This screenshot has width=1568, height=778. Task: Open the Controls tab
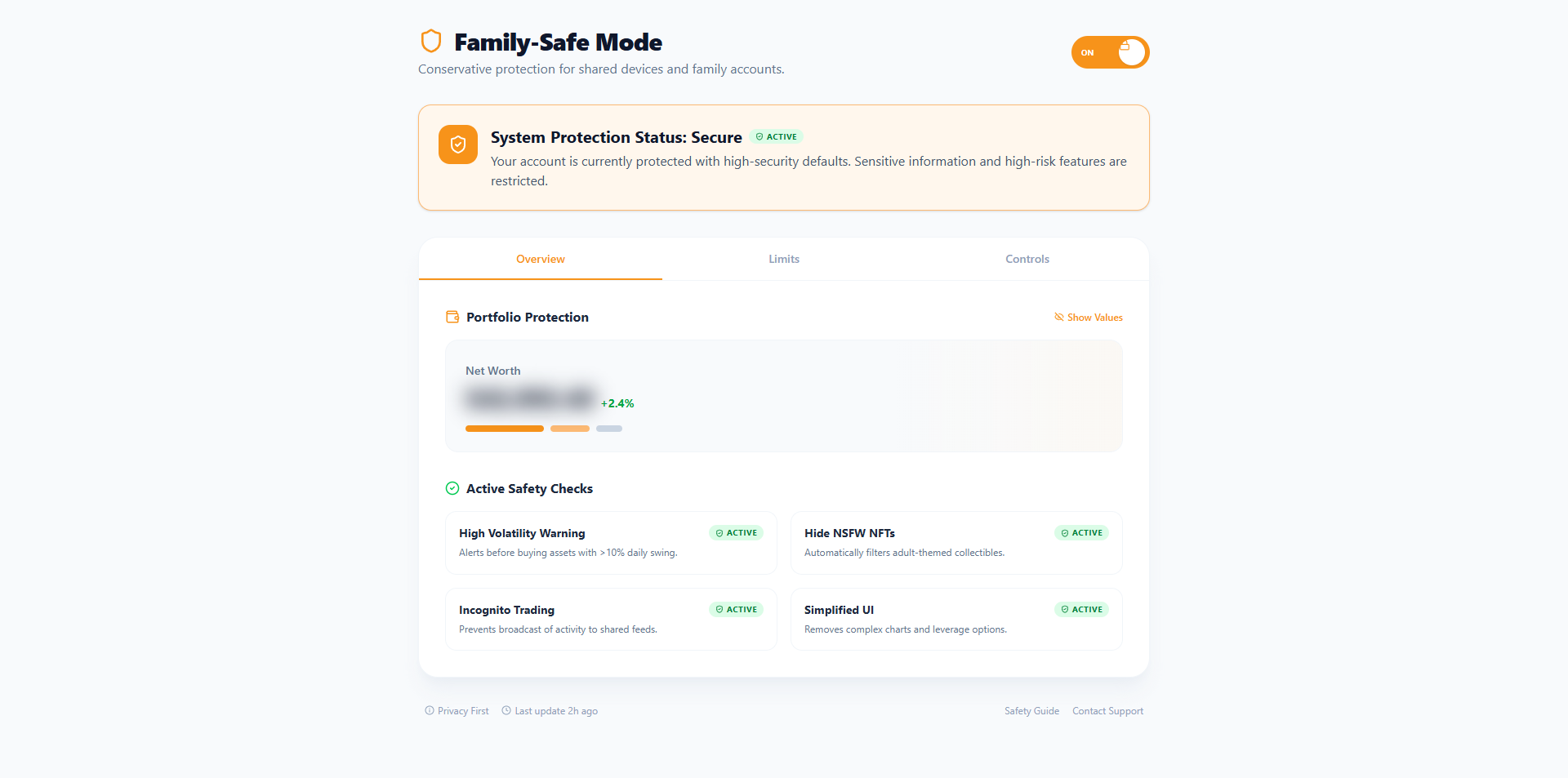click(x=1027, y=259)
